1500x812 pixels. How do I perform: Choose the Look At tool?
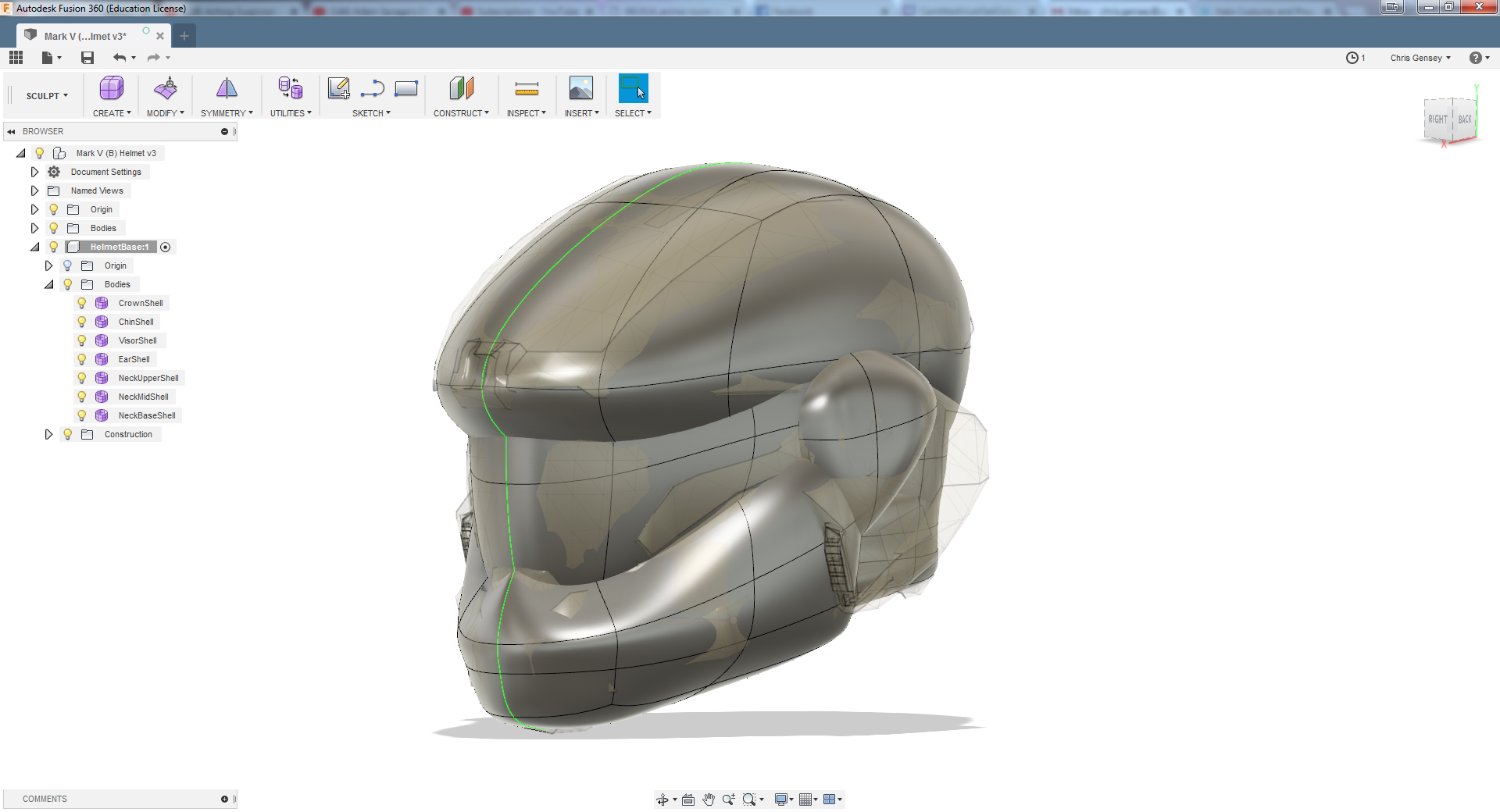tap(688, 800)
